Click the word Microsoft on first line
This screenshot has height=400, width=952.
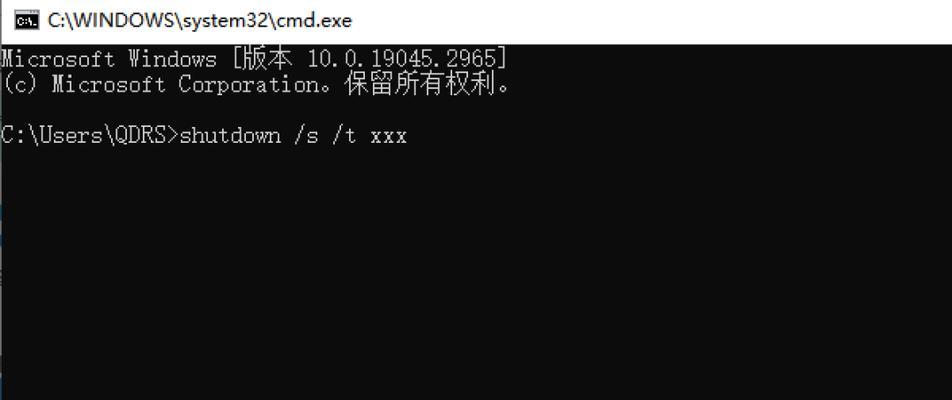click(58, 59)
